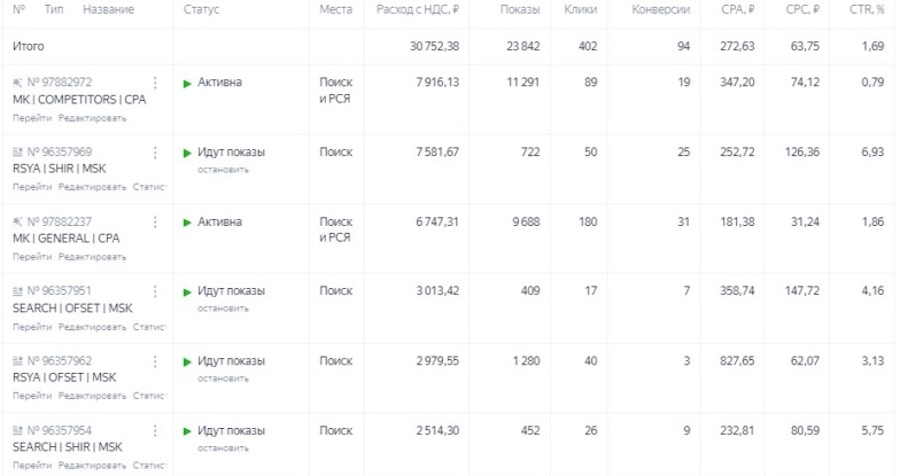
Task: Click campaign type icon beside № 97882237
Action: click(17, 222)
